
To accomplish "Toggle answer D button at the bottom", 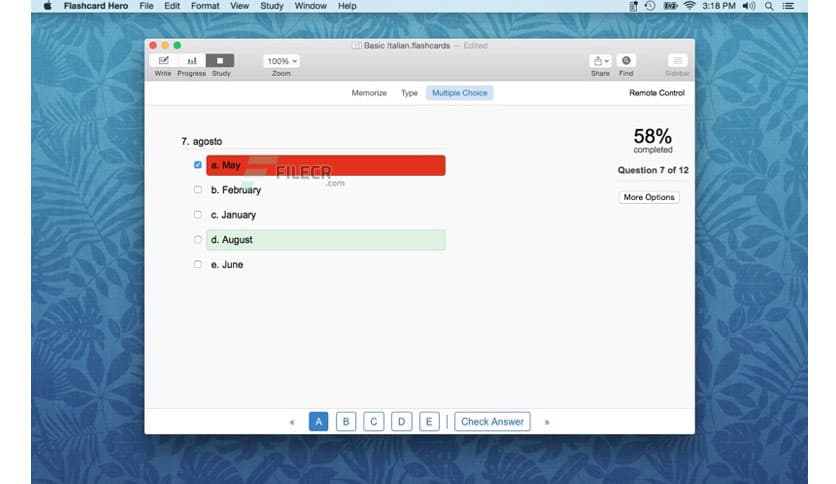I will (401, 422).
